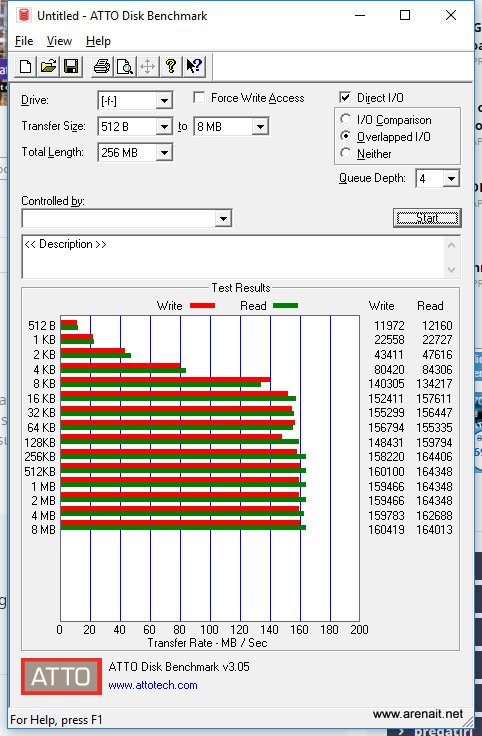The width and height of the screenshot is (482, 736).
Task: Click the 16 KB green read bar
Action: 178,399
